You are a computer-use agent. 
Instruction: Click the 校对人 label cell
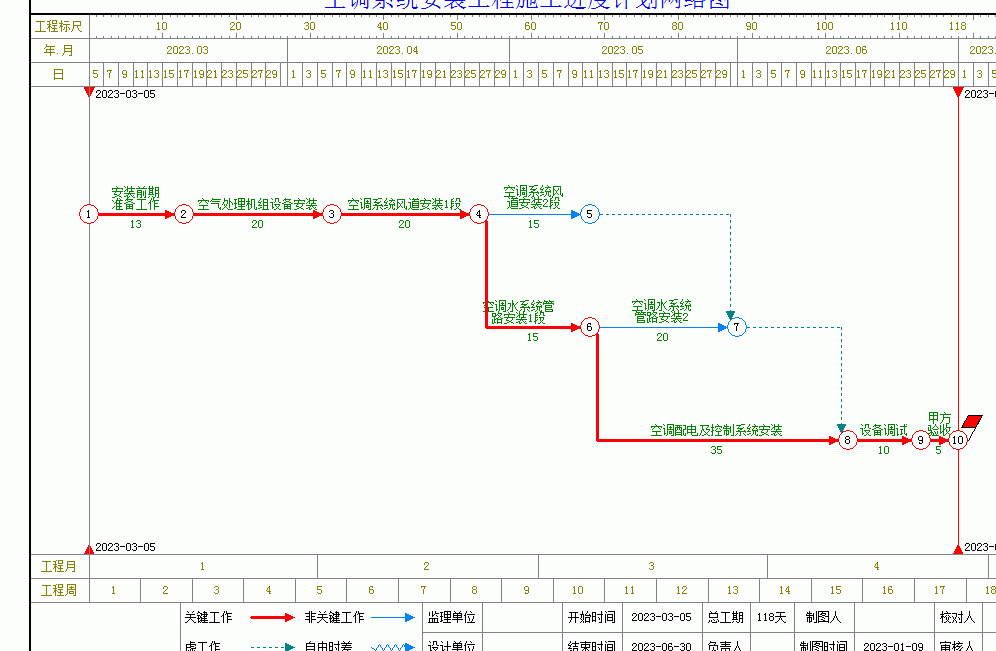957,617
